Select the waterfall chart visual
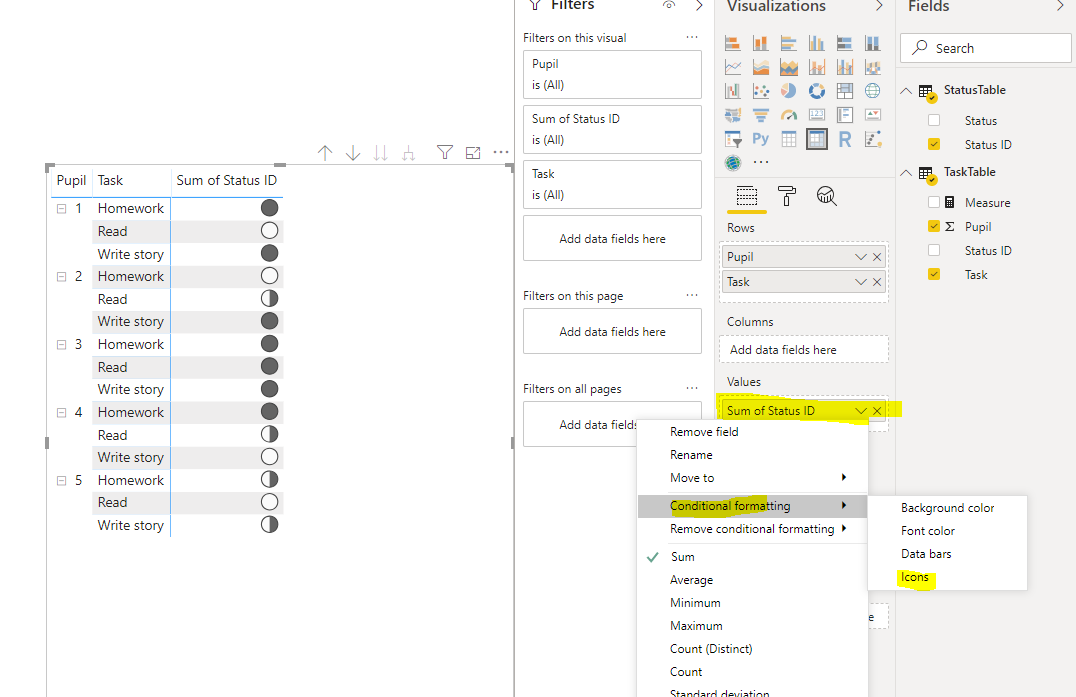Viewport: 1076px width, 697px height. (733, 91)
